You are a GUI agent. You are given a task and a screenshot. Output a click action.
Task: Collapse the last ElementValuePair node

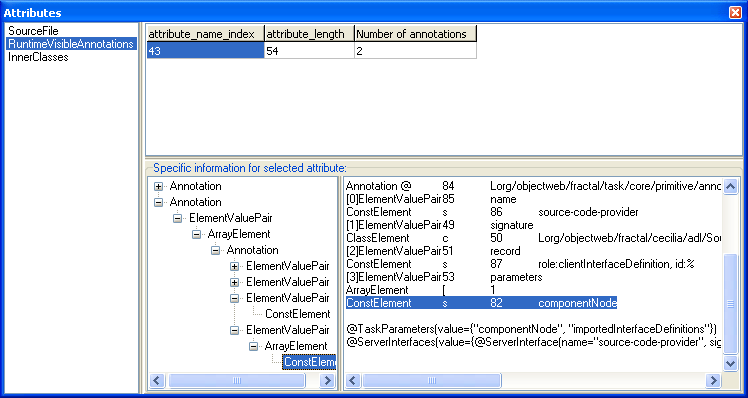(234, 330)
